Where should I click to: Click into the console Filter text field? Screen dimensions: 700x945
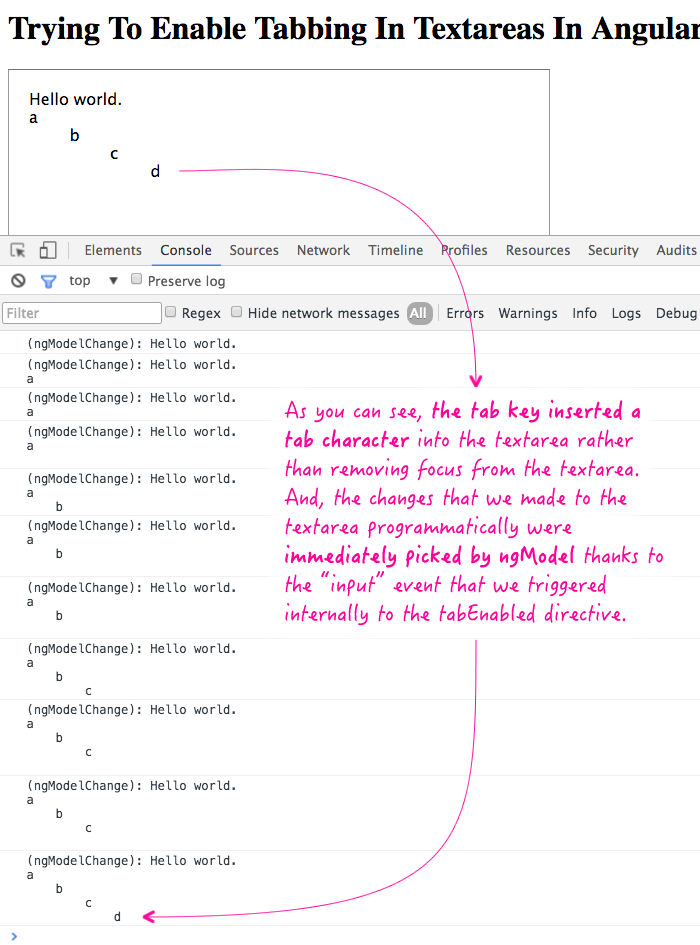click(x=82, y=313)
